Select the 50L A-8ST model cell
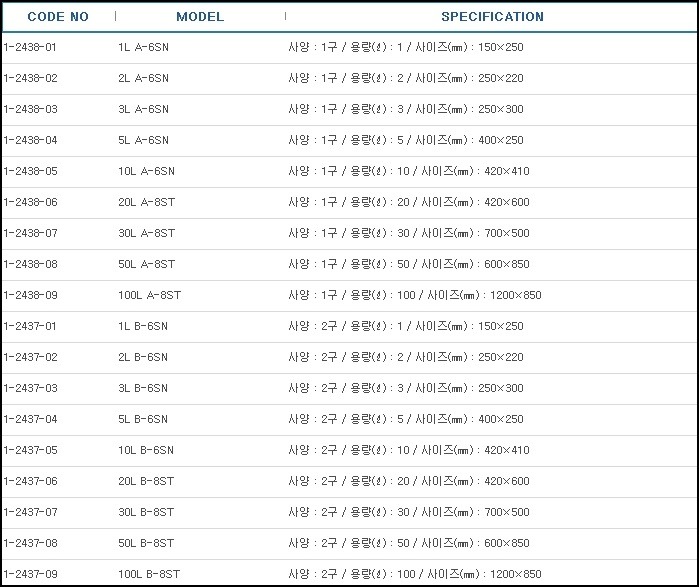This screenshot has width=699, height=587. click(x=147, y=264)
